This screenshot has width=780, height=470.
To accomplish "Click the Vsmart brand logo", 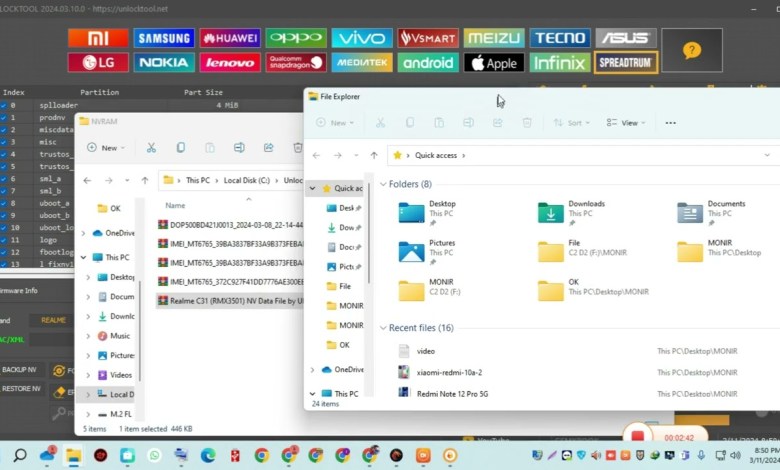I will pyautogui.click(x=428, y=38).
